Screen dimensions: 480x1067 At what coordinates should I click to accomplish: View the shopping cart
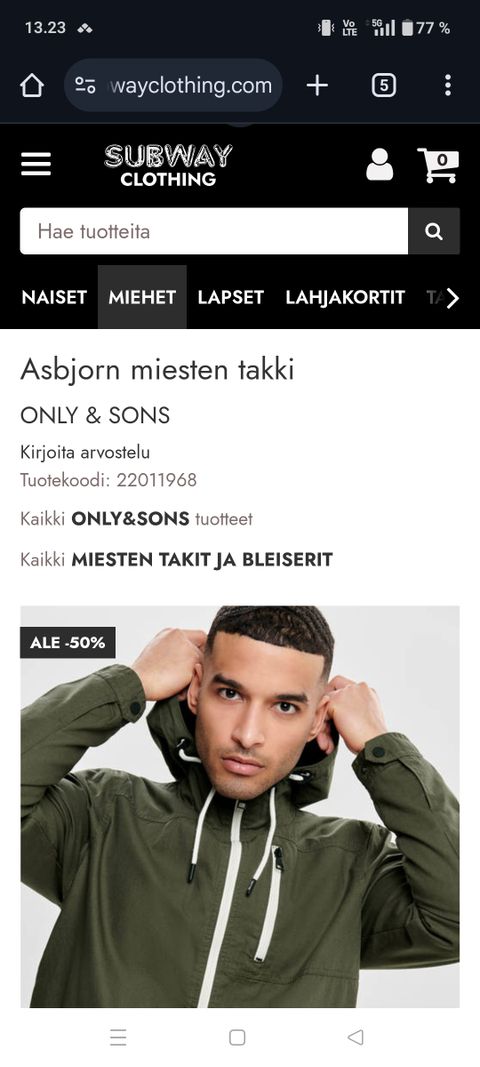coord(438,165)
